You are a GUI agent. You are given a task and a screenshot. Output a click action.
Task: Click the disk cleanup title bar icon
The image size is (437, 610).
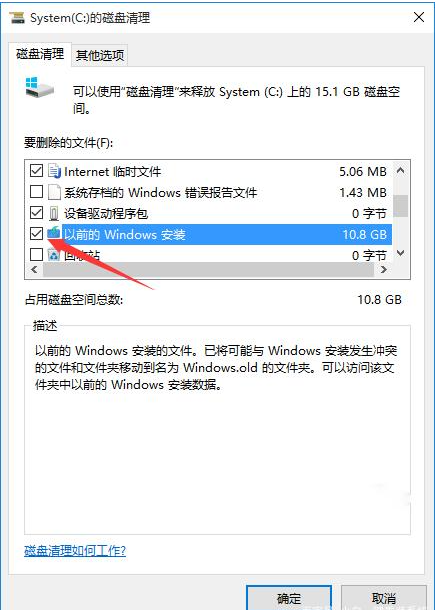tap(17, 18)
